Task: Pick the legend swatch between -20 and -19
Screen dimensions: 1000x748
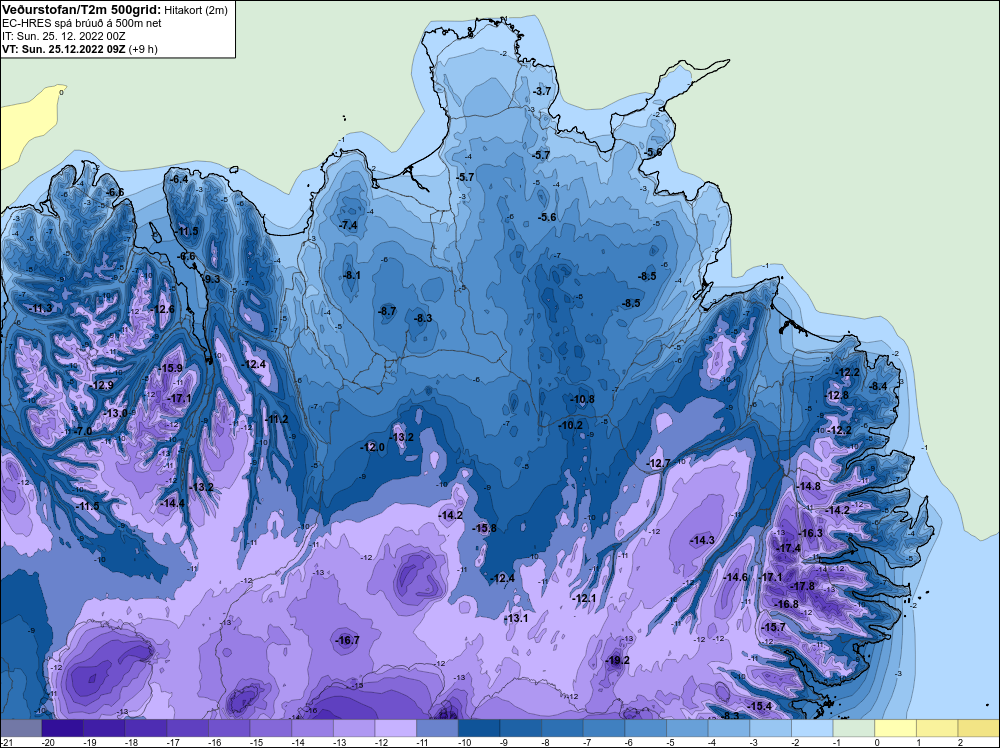Action: tap(62, 728)
